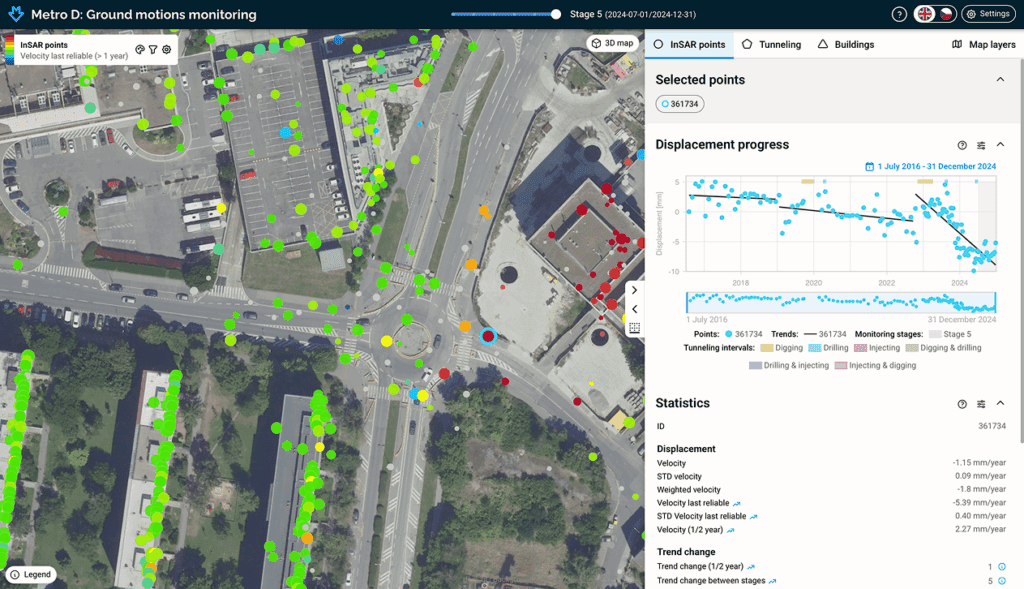
Task: Click the InSAR layer gear icon
Action: (x=167, y=49)
